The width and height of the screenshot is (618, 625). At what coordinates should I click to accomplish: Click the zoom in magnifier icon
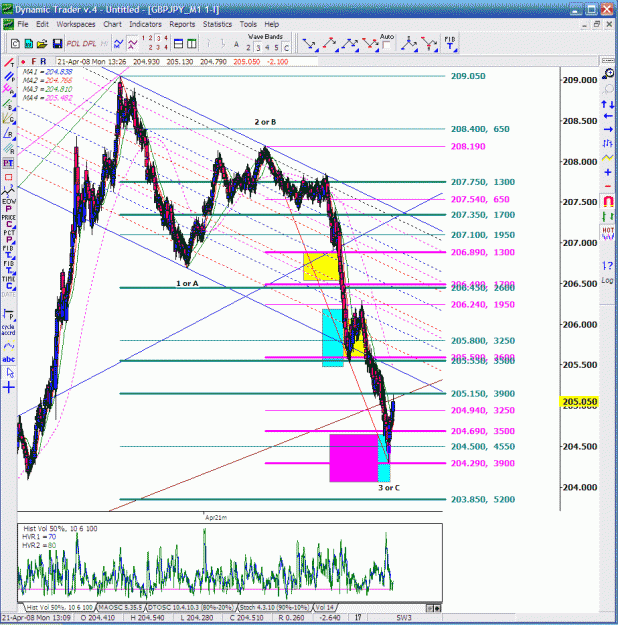click(608, 73)
